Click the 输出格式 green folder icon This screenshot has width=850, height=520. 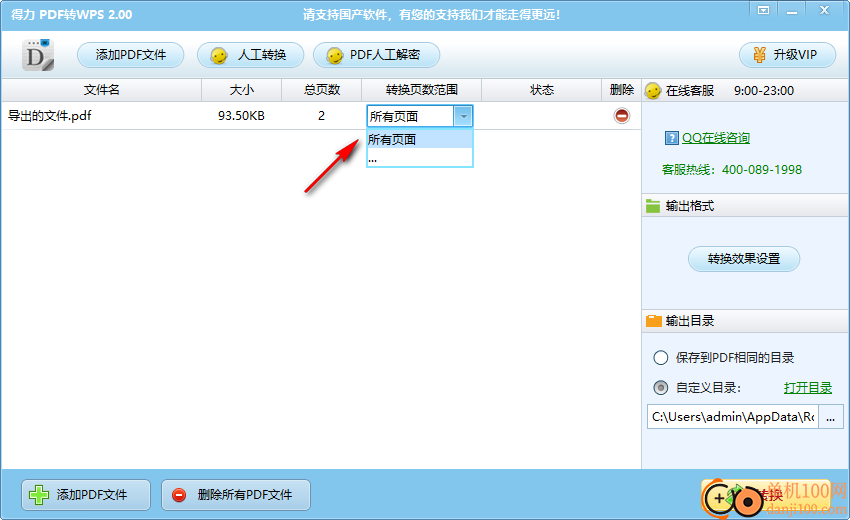(x=653, y=206)
